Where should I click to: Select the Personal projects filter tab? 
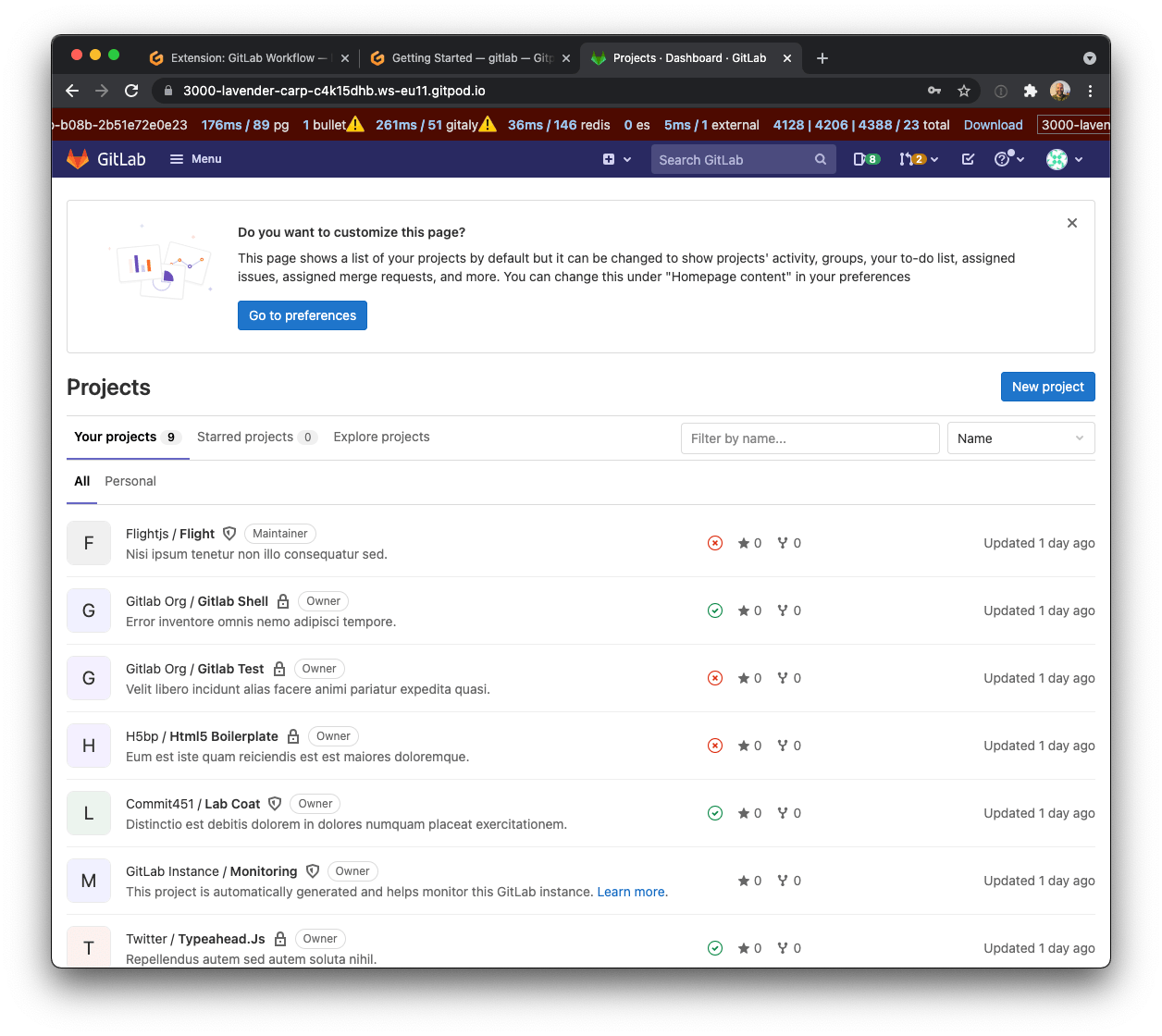(130, 481)
